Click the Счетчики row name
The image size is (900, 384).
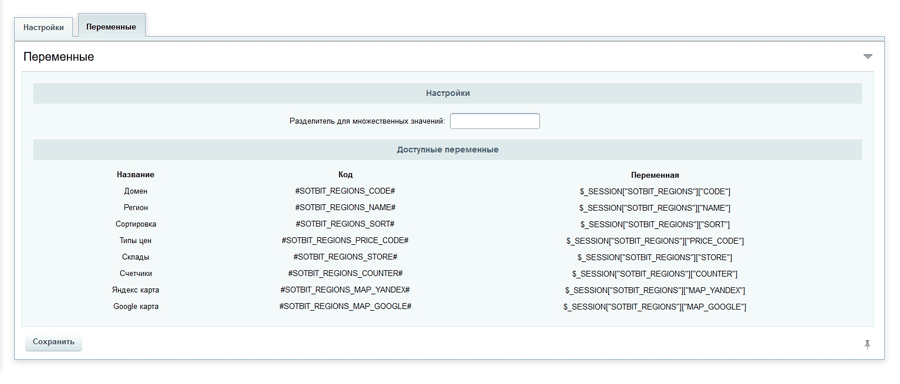point(135,273)
